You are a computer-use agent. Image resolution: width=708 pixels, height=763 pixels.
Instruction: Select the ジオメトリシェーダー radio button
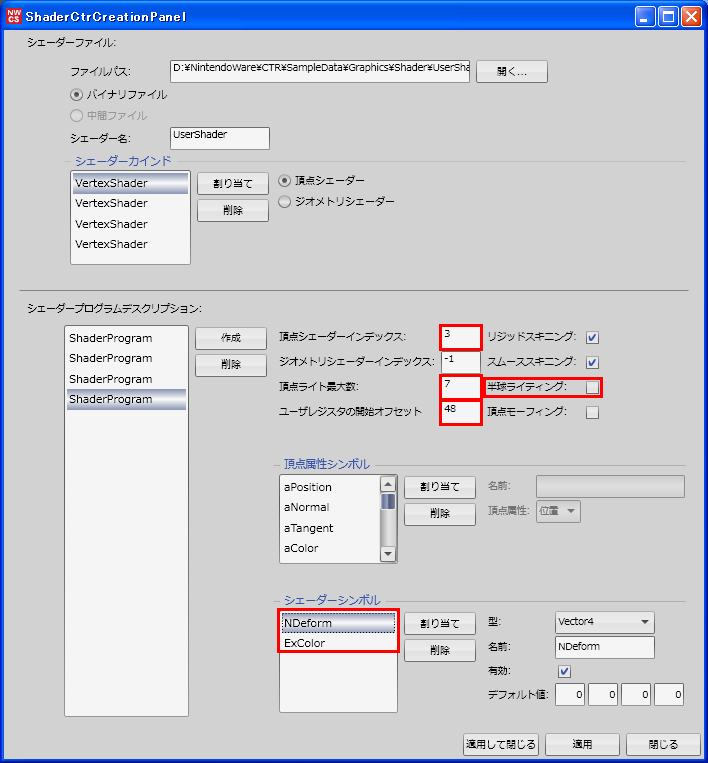click(x=285, y=202)
